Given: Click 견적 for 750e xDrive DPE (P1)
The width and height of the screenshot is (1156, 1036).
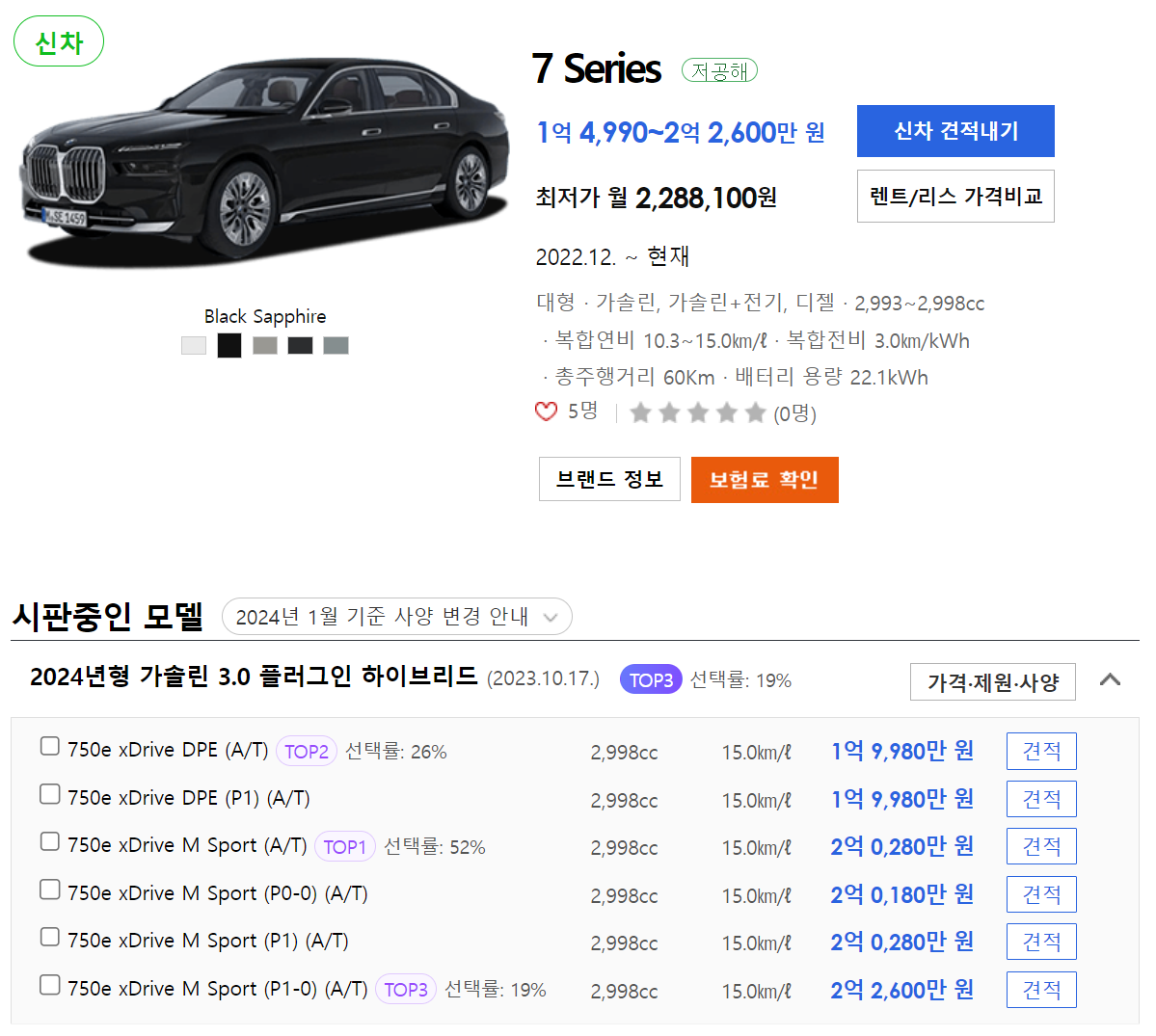Looking at the screenshot, I should coord(1041,799).
